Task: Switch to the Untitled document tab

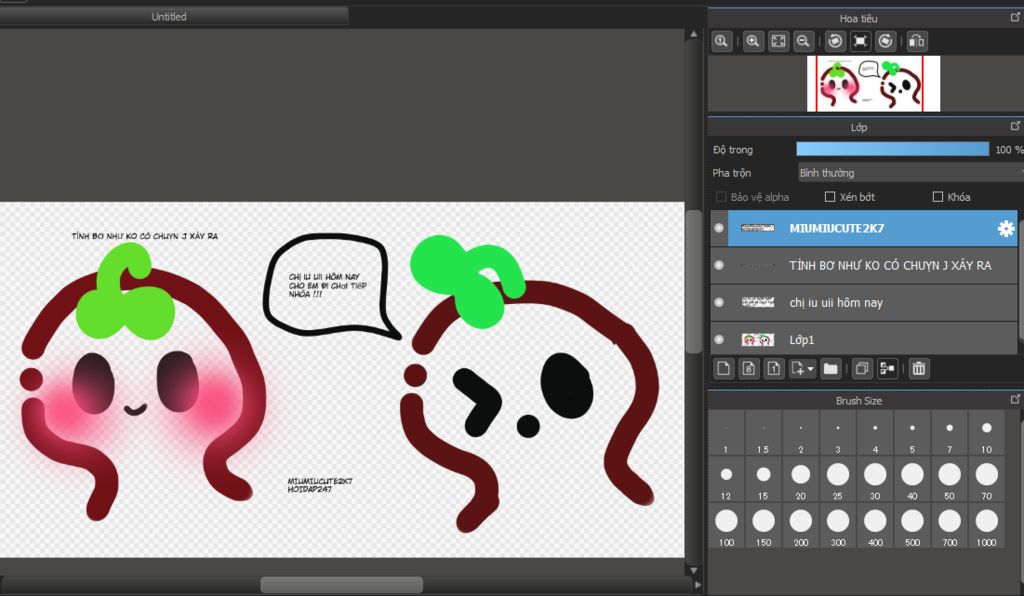Action: pos(169,16)
